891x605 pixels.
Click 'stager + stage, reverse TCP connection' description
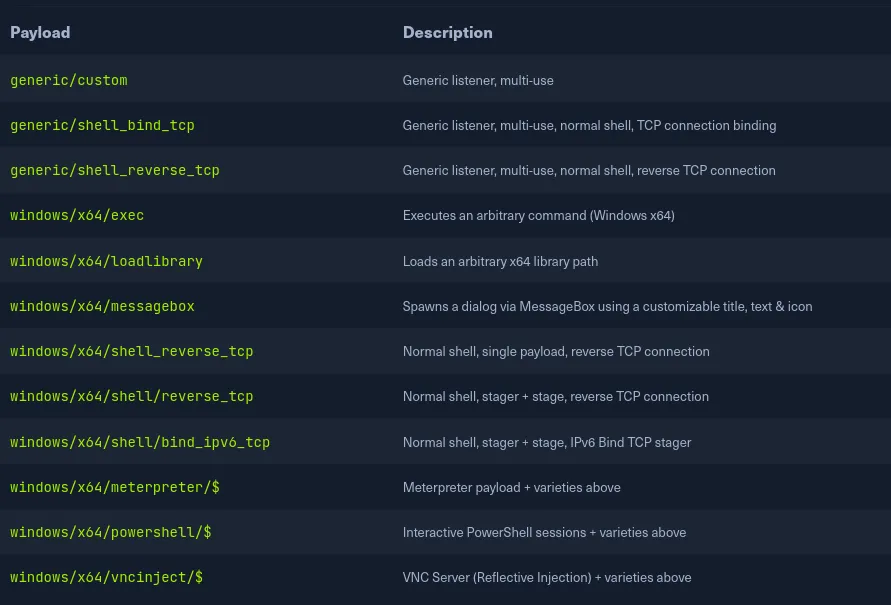click(x=556, y=397)
